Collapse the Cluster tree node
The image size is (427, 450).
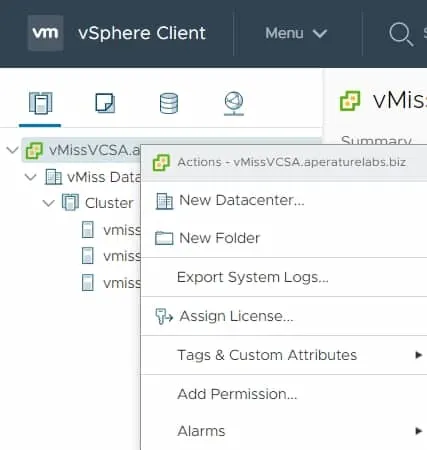pos(49,203)
